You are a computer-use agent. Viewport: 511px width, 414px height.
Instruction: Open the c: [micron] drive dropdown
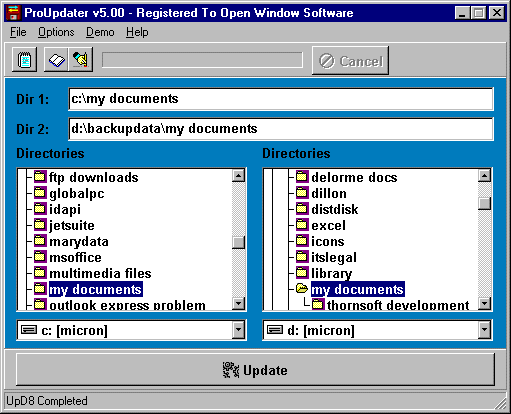click(238, 330)
